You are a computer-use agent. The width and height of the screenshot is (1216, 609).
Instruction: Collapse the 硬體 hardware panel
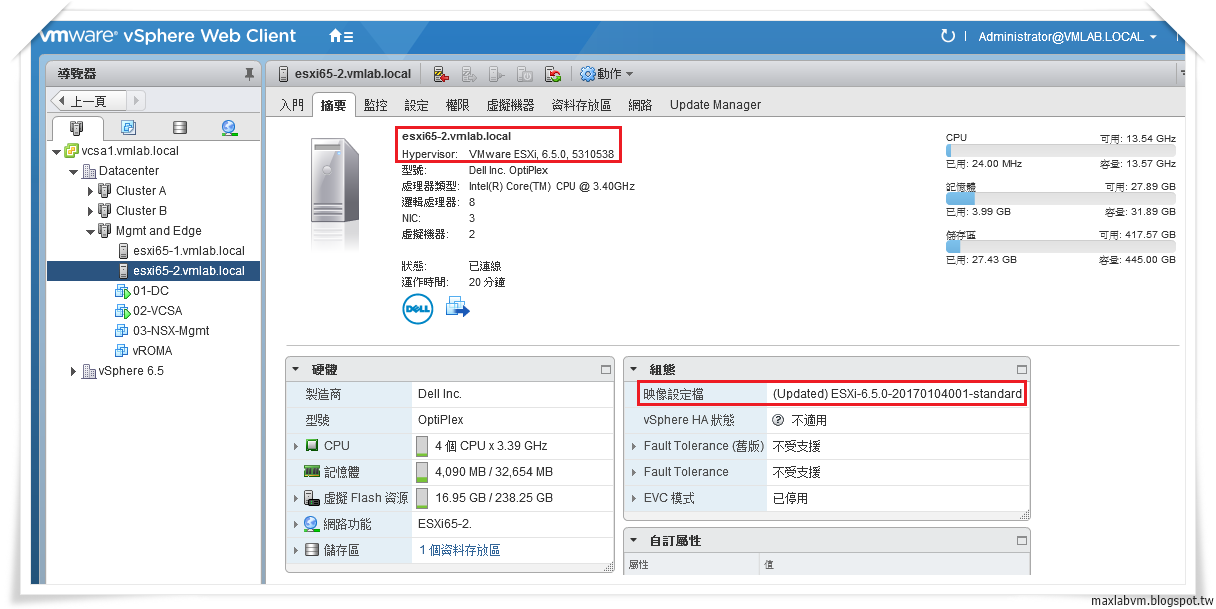pyautogui.click(x=297, y=369)
